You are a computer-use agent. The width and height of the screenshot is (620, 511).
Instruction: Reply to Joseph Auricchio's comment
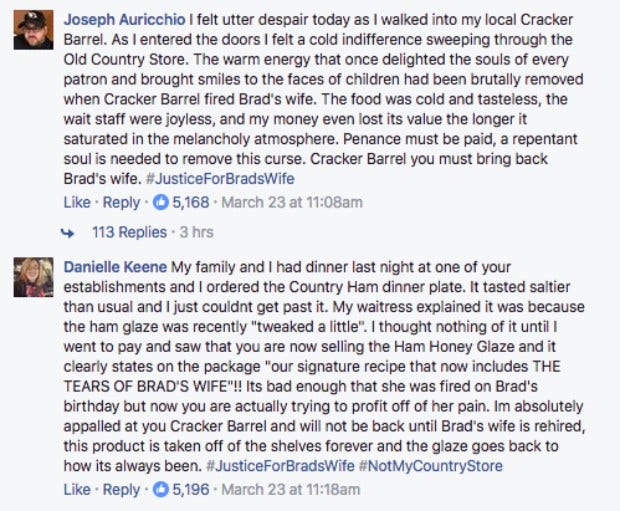click(121, 203)
